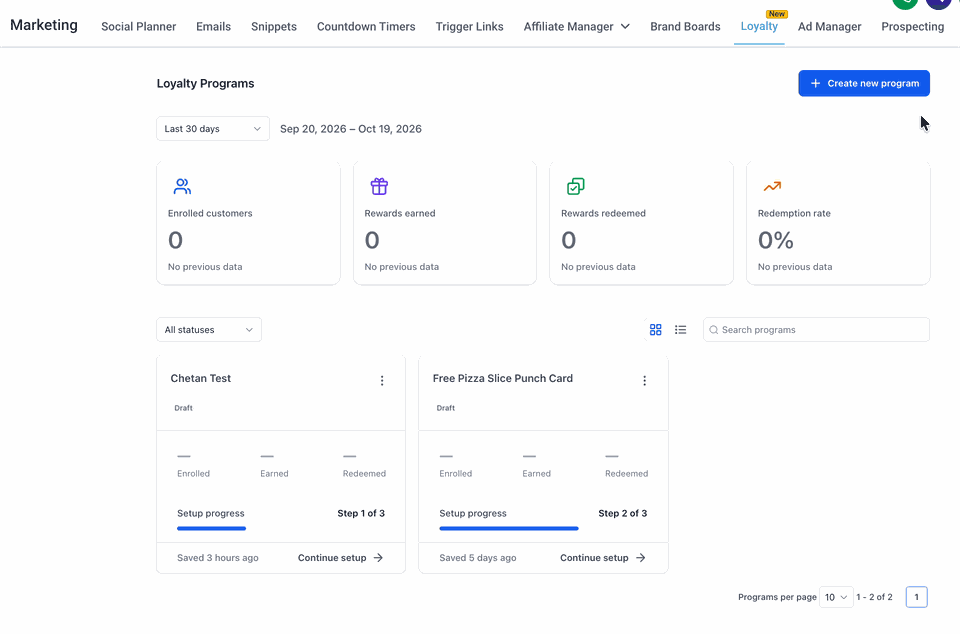
Task: Click the plus icon in Create new program
Action: tap(815, 83)
